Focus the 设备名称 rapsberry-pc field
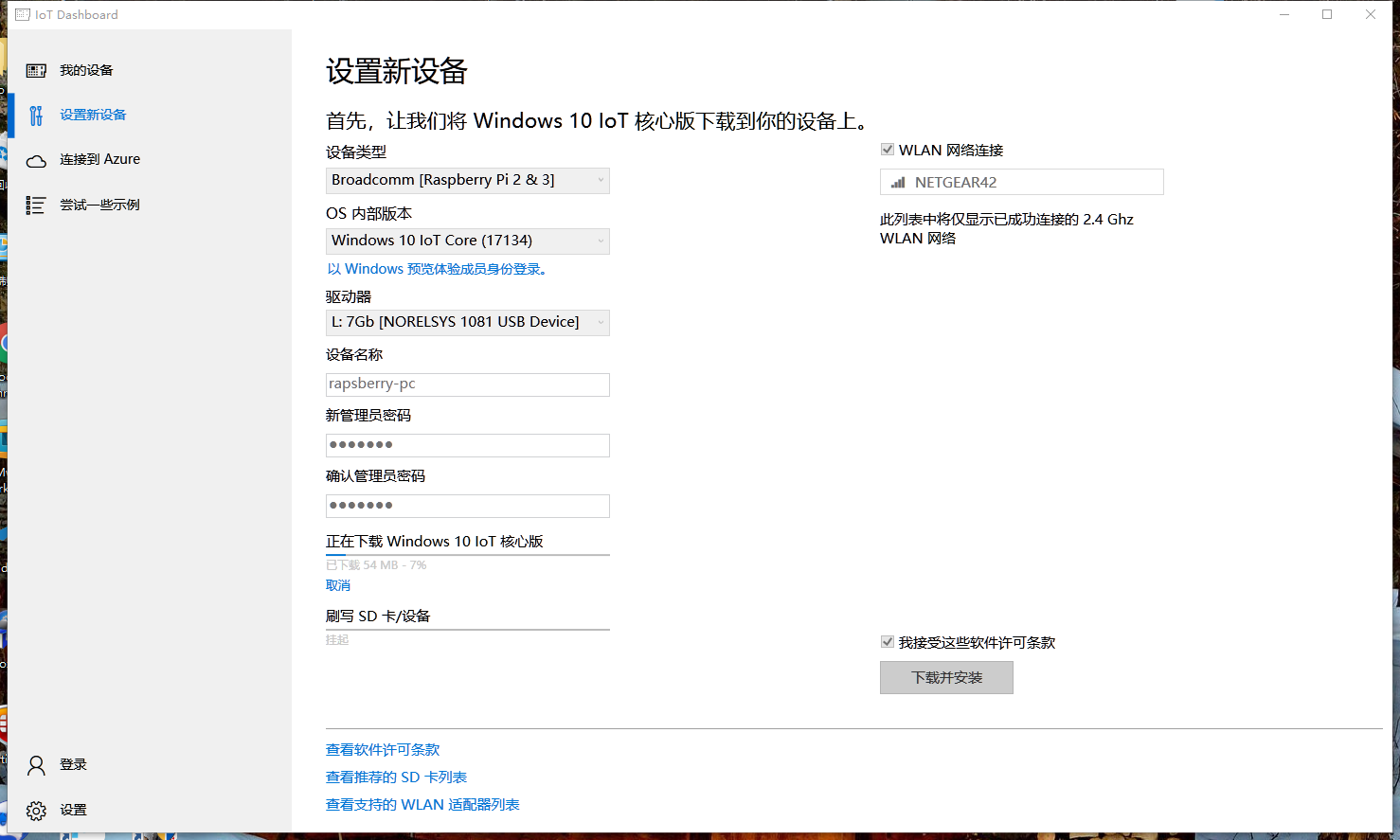The height and width of the screenshot is (840, 1400). (468, 384)
